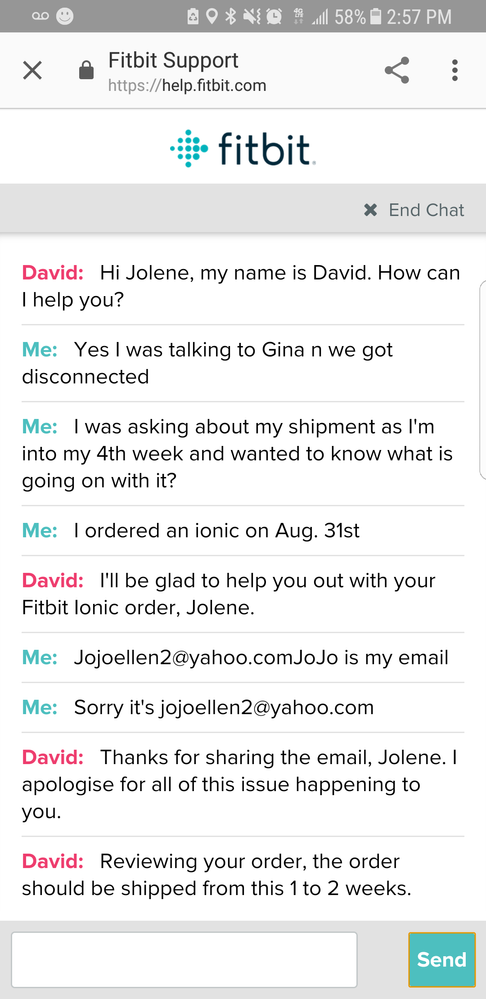This screenshot has height=999, width=486.
Task: Tap the voicemail icon in status bar
Action: point(40,16)
